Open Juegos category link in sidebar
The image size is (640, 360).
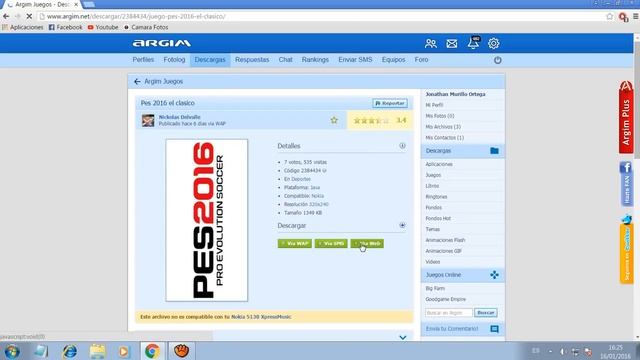(433, 175)
